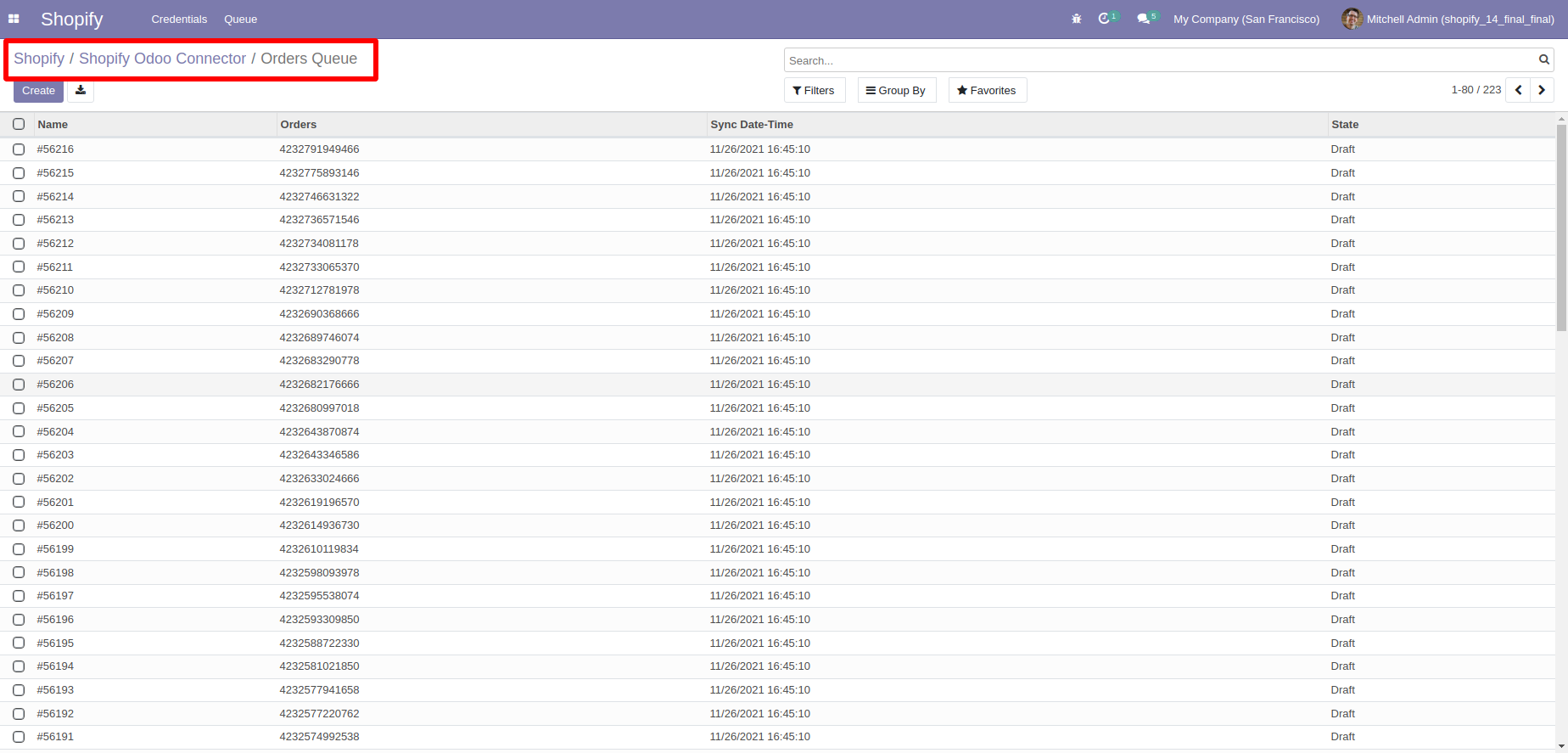The image size is (1568, 753).
Task: Click Draft state of row #56209
Action: point(1342,314)
